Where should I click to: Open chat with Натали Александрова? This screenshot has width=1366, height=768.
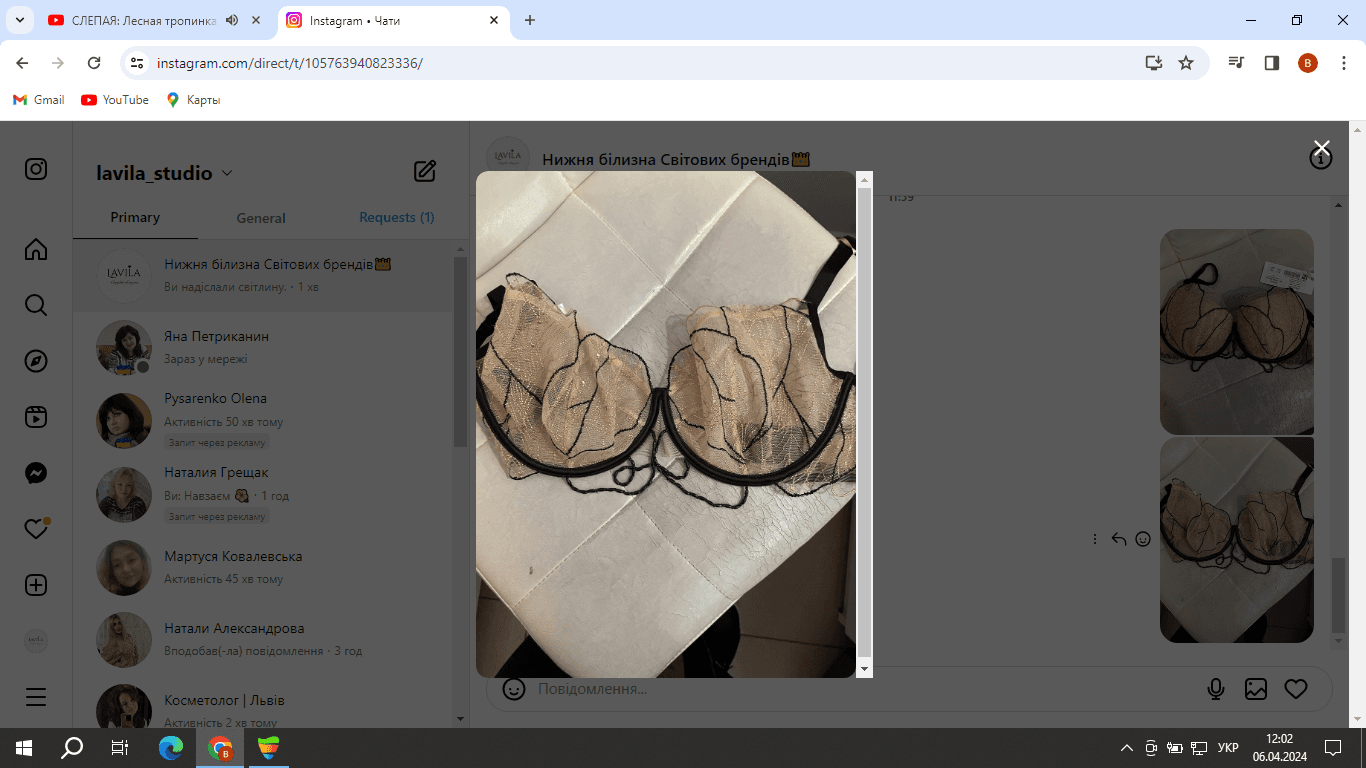[x=263, y=639]
